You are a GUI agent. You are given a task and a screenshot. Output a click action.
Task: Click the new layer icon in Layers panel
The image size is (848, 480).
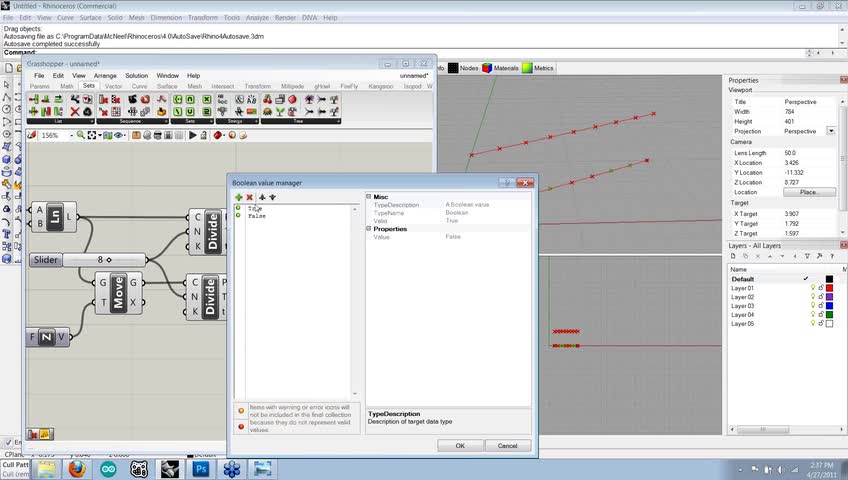733,256
